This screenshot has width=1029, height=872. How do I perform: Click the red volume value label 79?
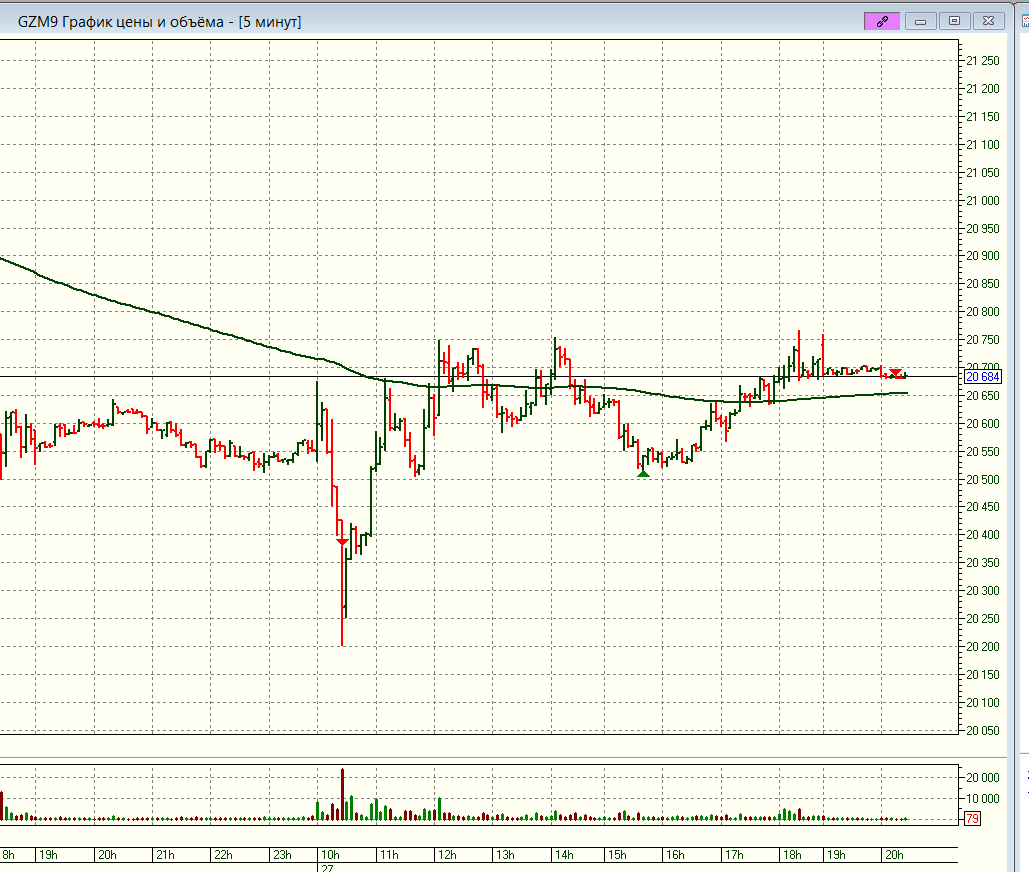point(971,820)
